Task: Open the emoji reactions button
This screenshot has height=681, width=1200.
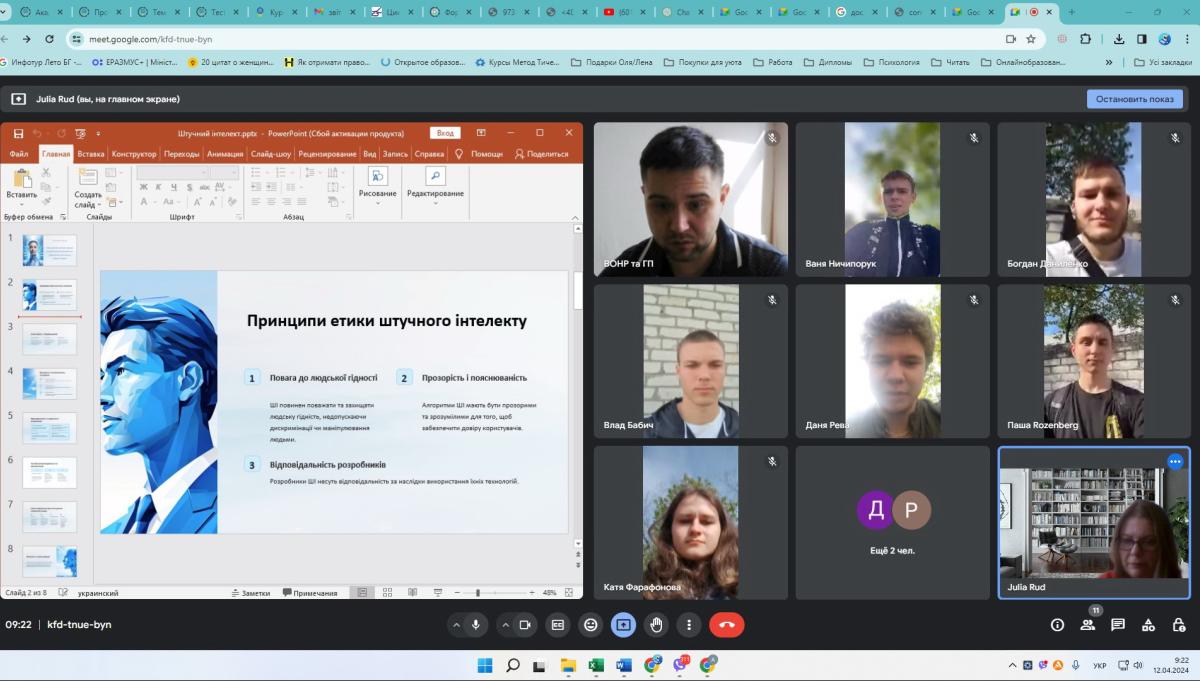Action: [x=591, y=625]
